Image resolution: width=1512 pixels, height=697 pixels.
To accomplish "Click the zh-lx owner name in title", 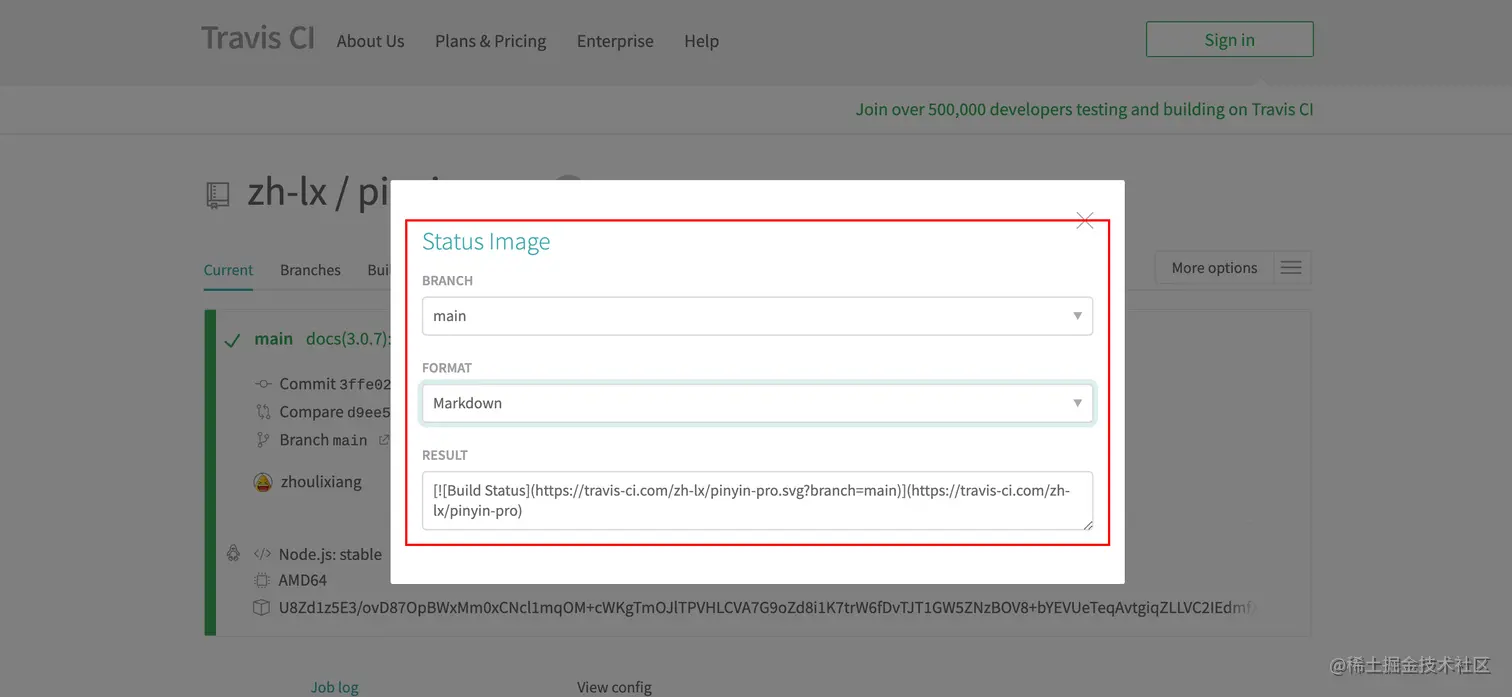I will [x=287, y=192].
